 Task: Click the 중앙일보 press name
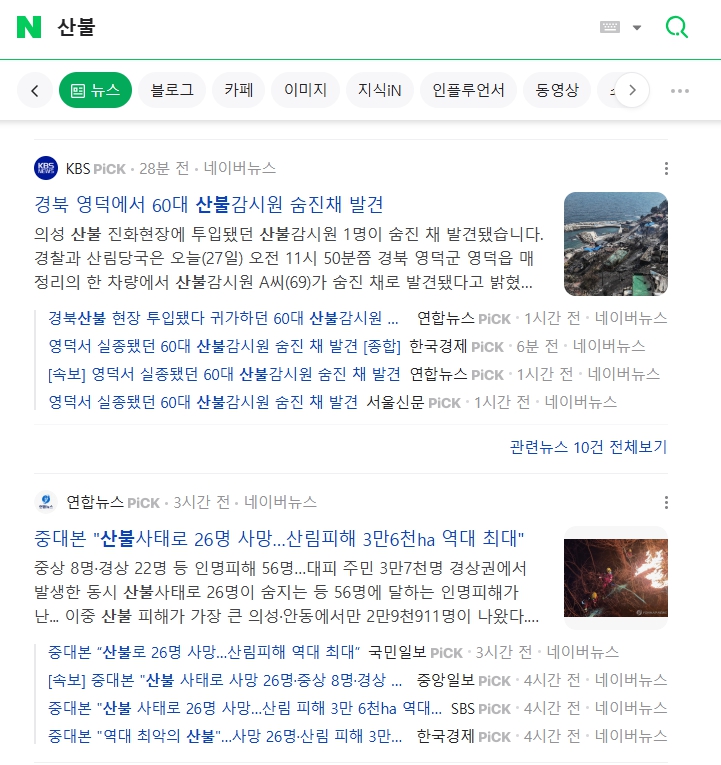[x=445, y=680]
